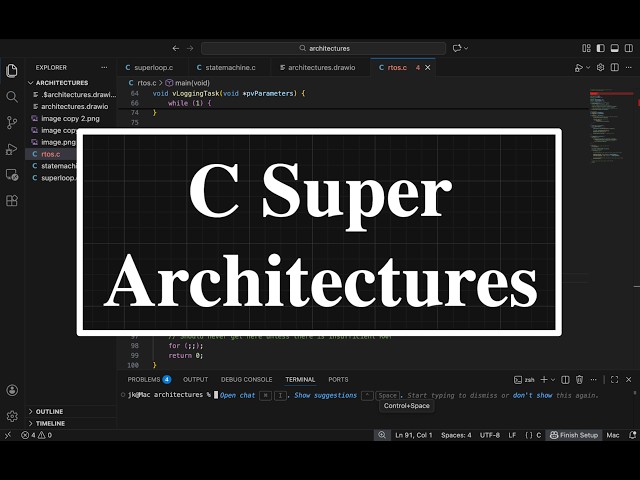The image size is (640, 480).
Task: Toggle the bottom panel visibility
Action: 614,48
